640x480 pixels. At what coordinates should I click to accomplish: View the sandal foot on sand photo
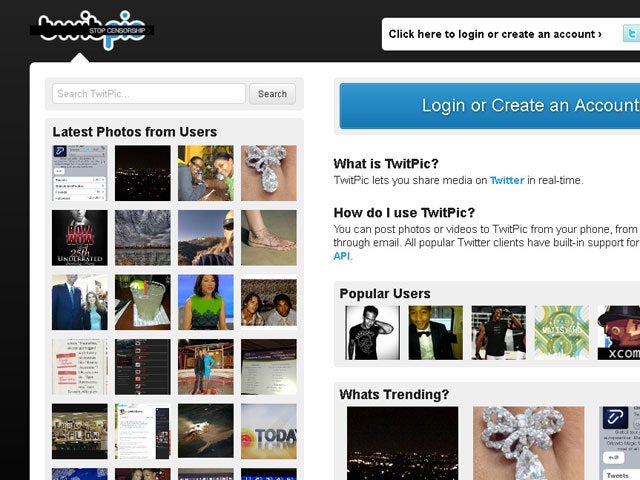[x=269, y=238]
